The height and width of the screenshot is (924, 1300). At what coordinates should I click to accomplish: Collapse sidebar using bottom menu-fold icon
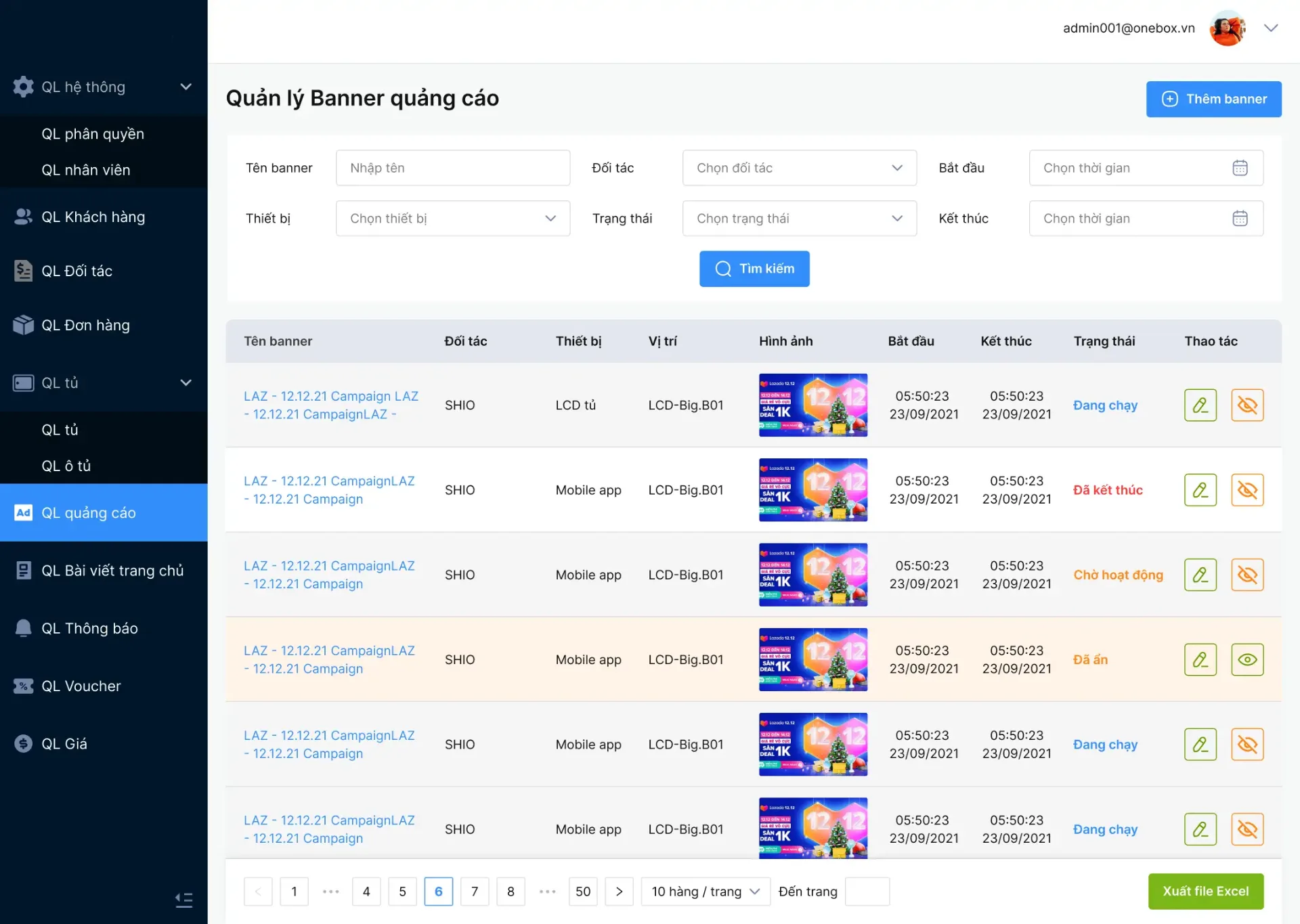point(183,900)
